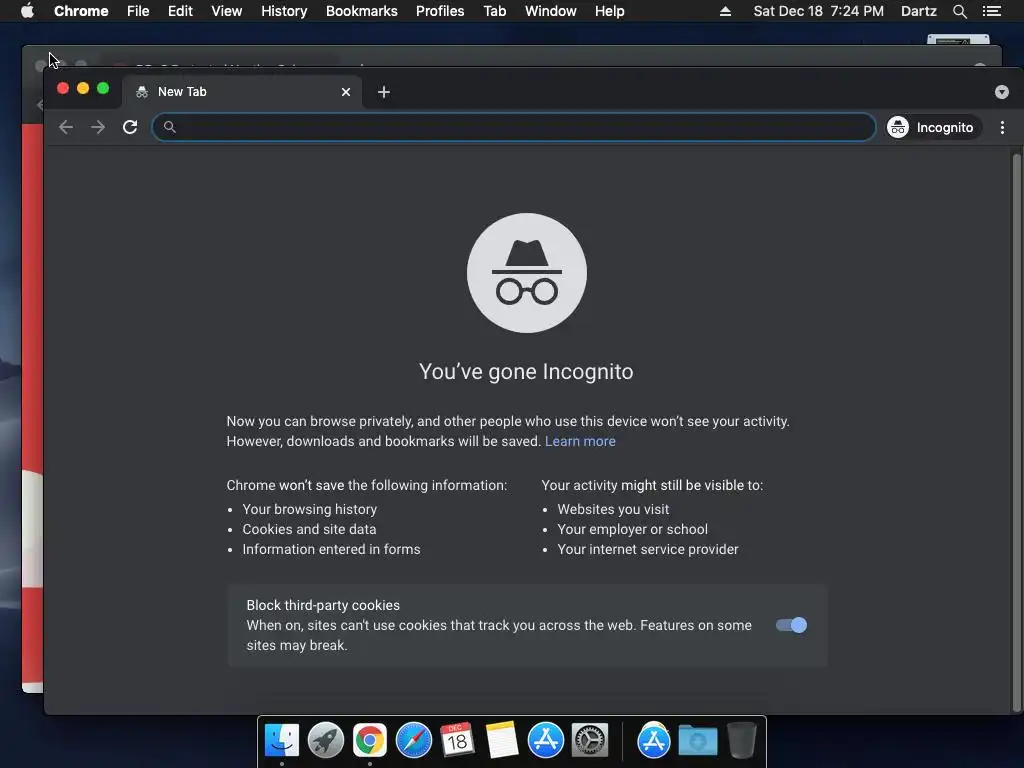1024x768 pixels.
Task: Open the History menu
Action: click(284, 11)
